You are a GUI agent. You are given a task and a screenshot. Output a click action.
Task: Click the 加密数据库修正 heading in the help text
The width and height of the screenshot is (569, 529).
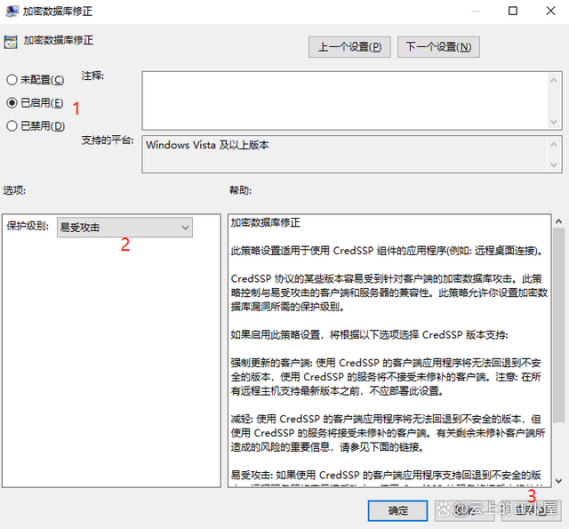pos(266,222)
